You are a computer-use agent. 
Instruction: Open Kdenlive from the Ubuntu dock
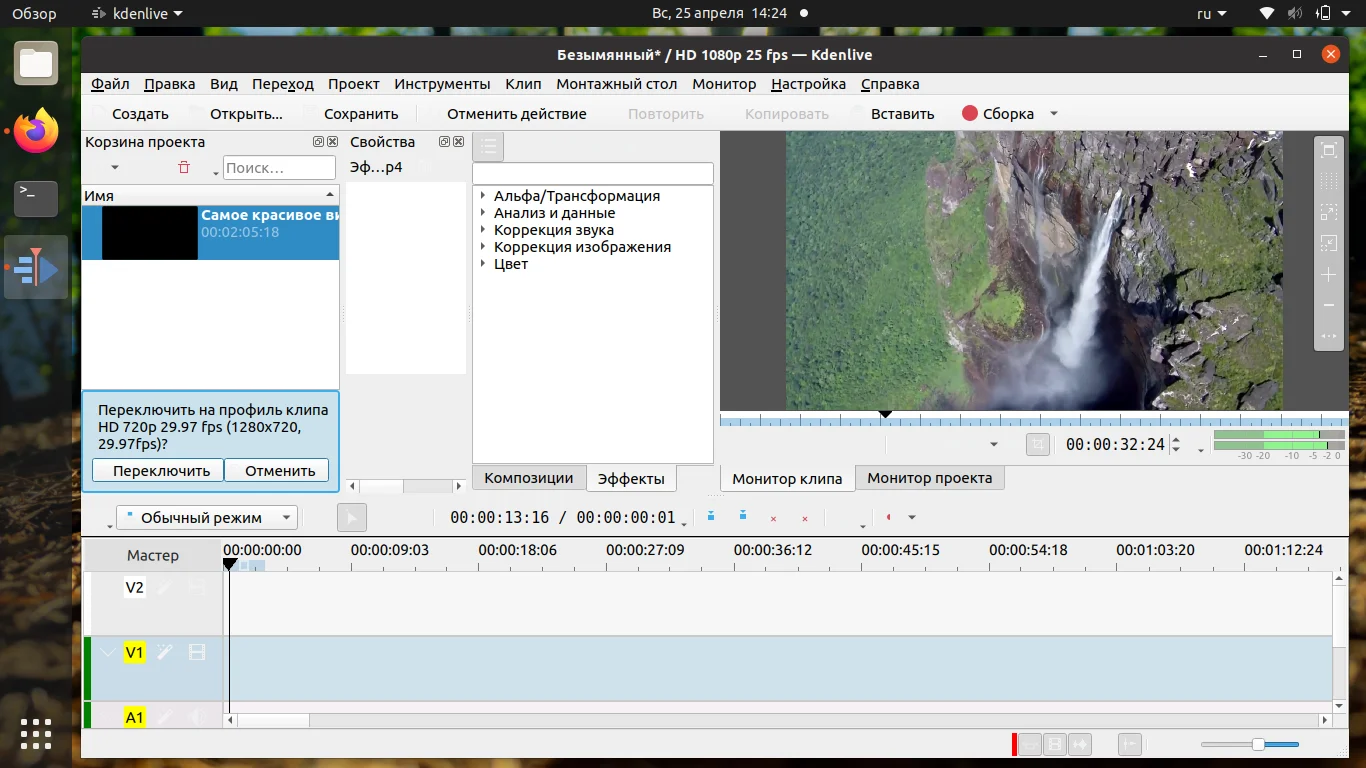pos(36,267)
